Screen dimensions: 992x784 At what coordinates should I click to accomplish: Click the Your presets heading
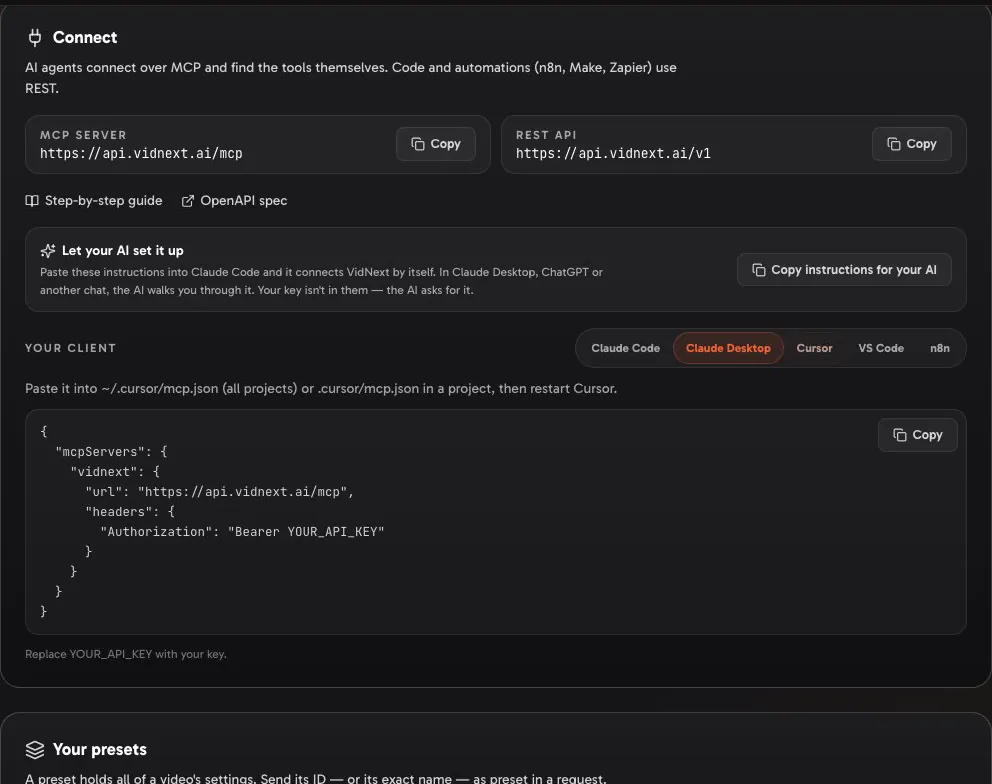100,750
